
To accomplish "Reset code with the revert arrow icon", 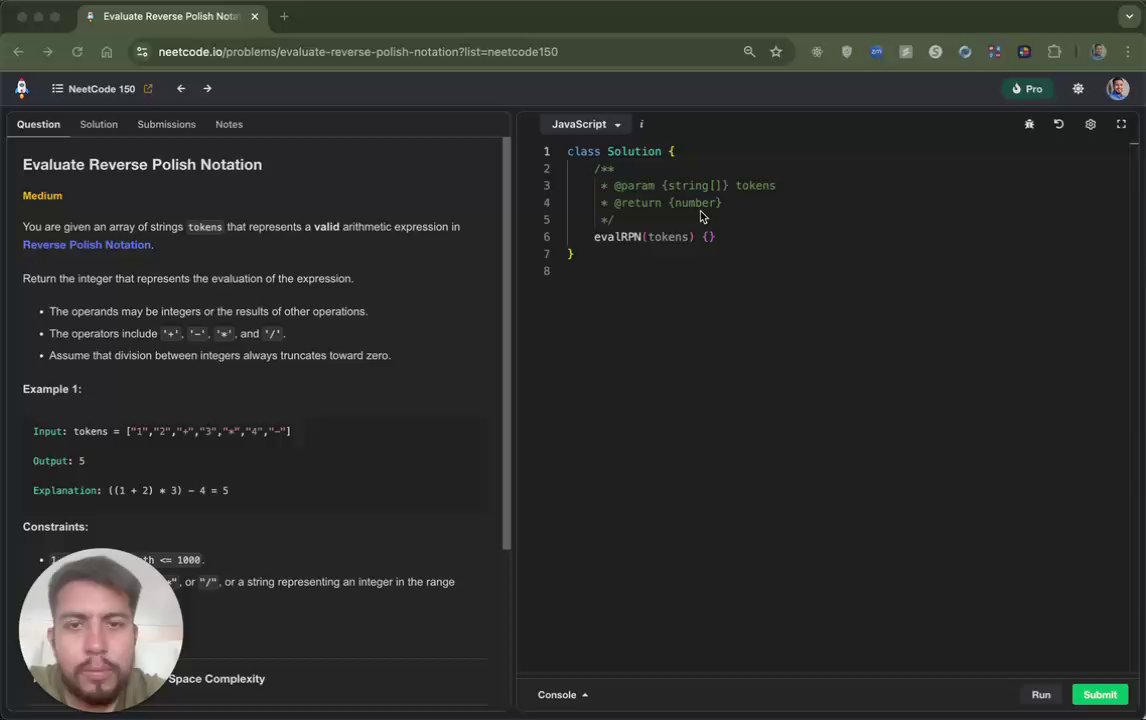I will (x=1059, y=124).
